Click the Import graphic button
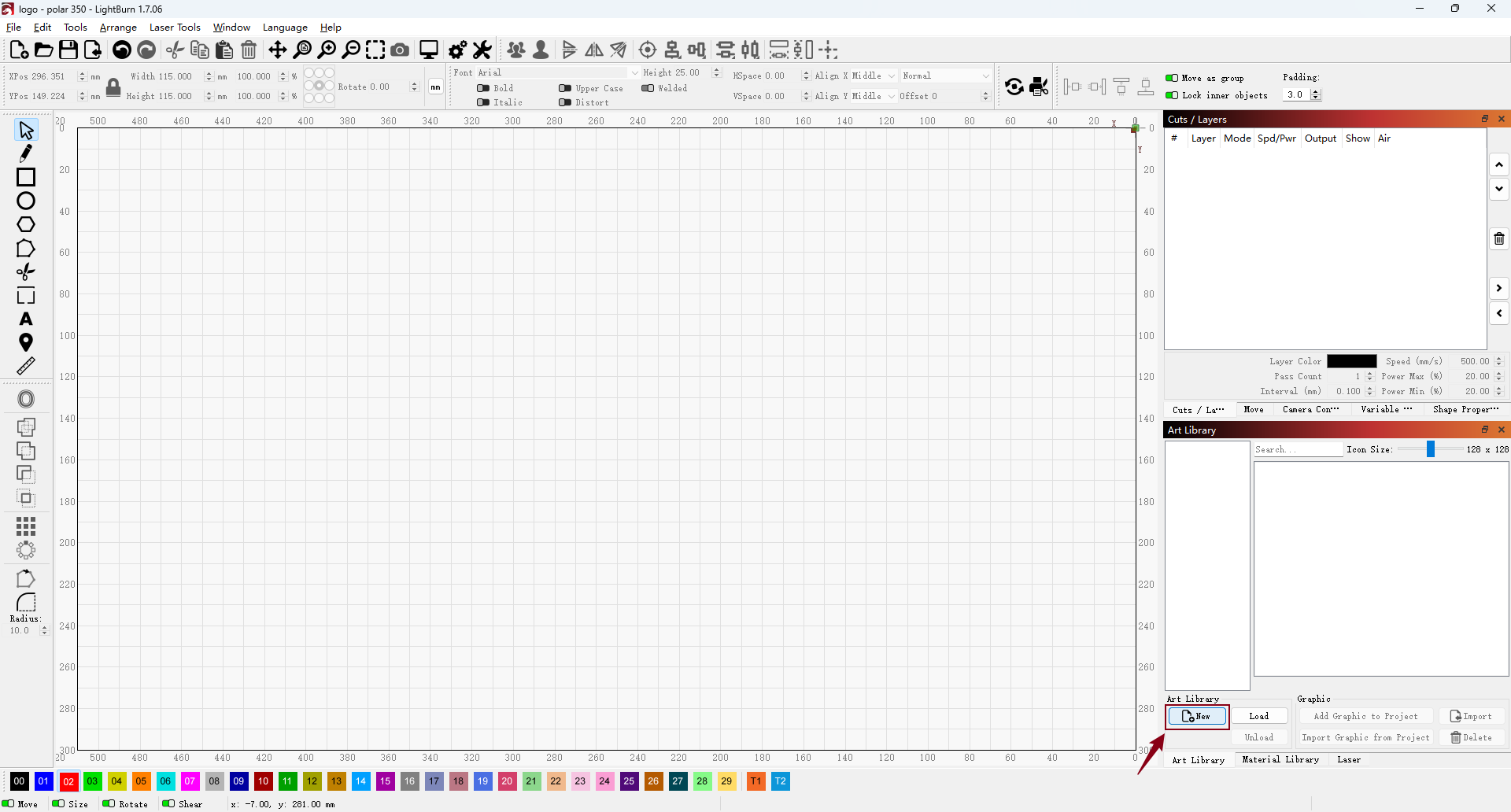The width and height of the screenshot is (1511, 812). click(1472, 716)
